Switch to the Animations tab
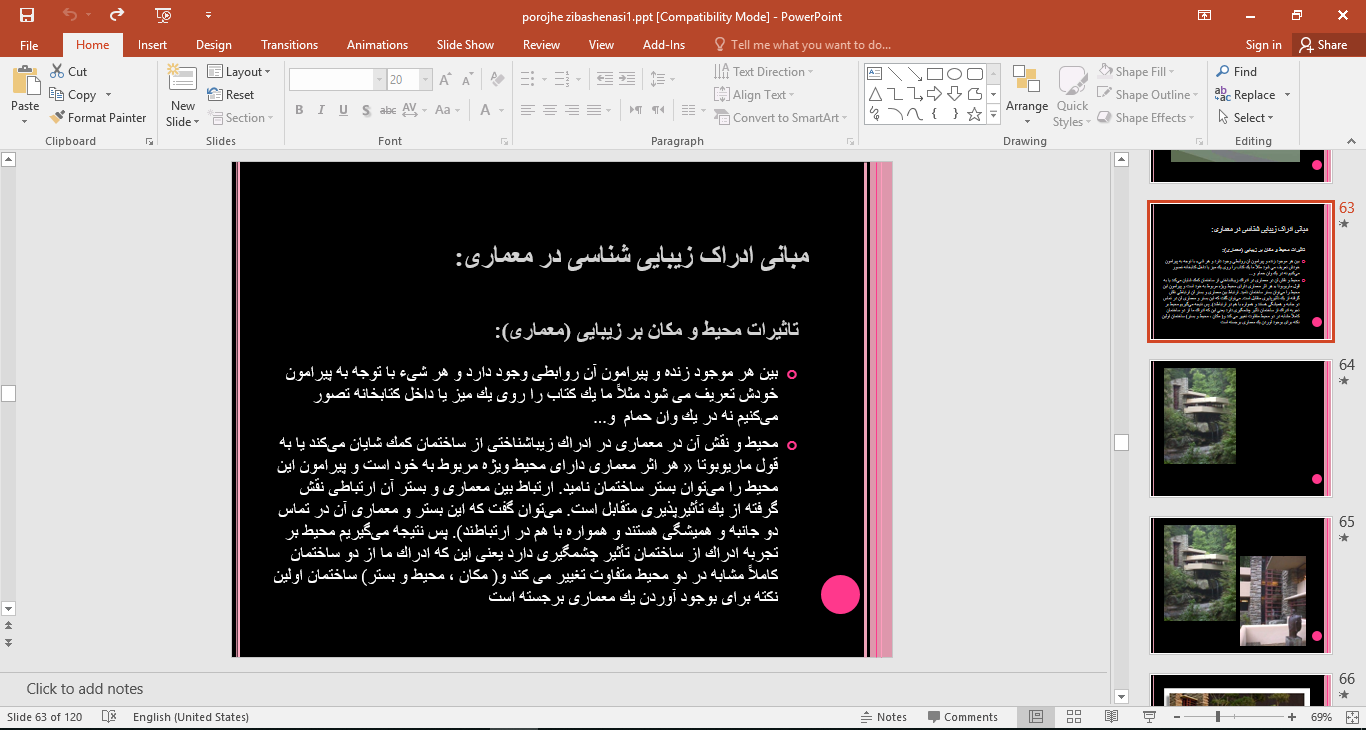1366x730 pixels. pyautogui.click(x=377, y=45)
